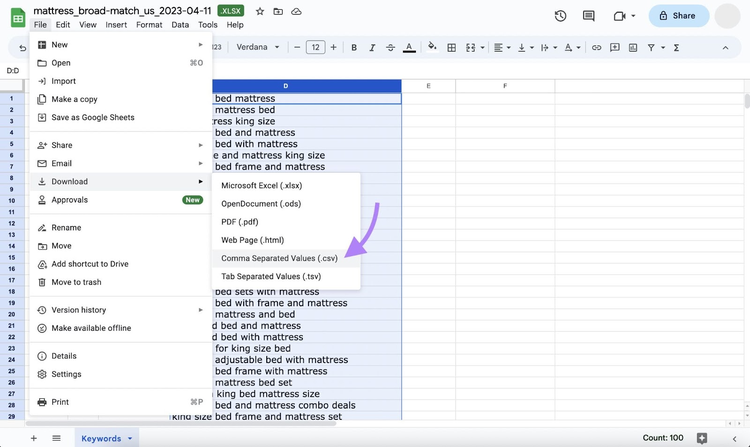Select Make a copy
Image resolution: width=750 pixels, height=447 pixels.
pyautogui.click(x=121, y=99)
